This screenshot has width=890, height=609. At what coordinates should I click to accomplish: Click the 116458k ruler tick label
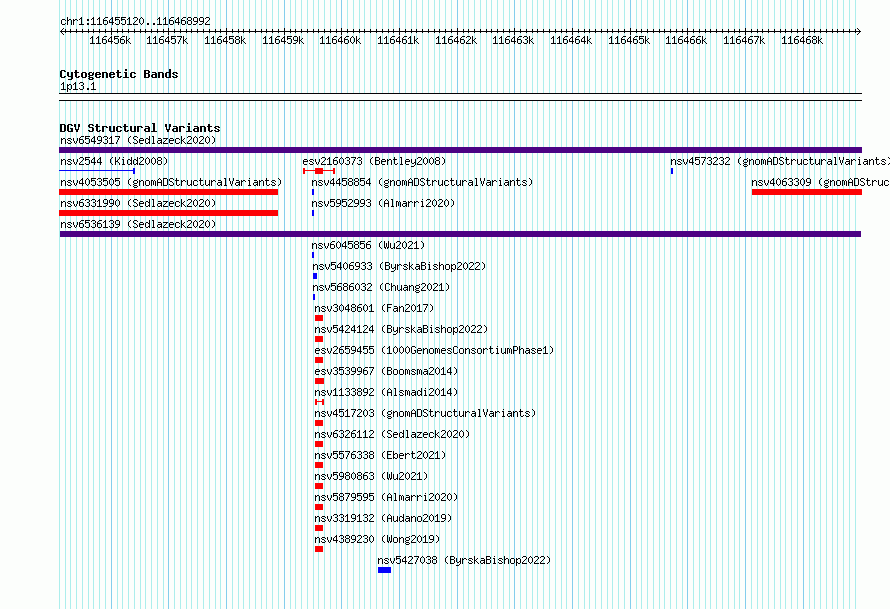[225, 40]
